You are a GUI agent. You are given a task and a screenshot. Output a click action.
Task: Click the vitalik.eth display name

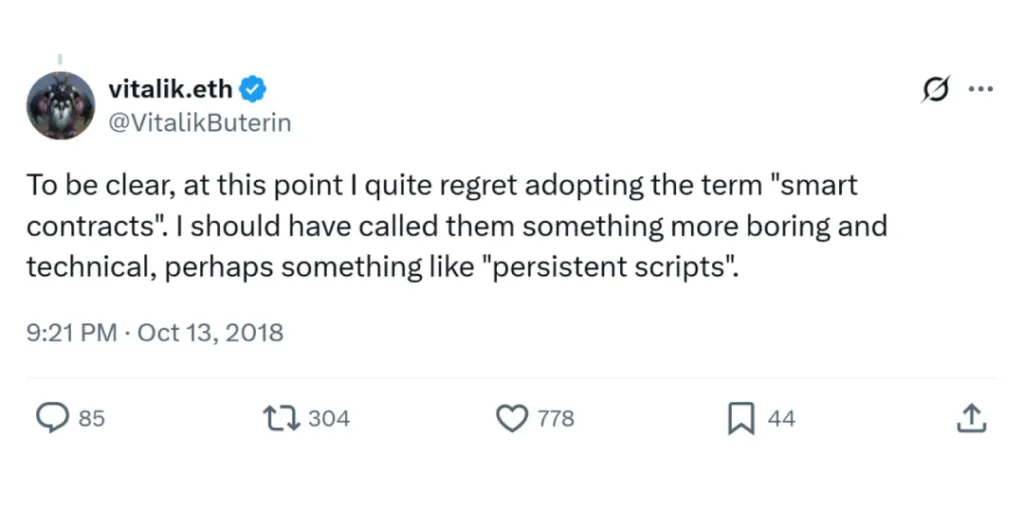169,89
